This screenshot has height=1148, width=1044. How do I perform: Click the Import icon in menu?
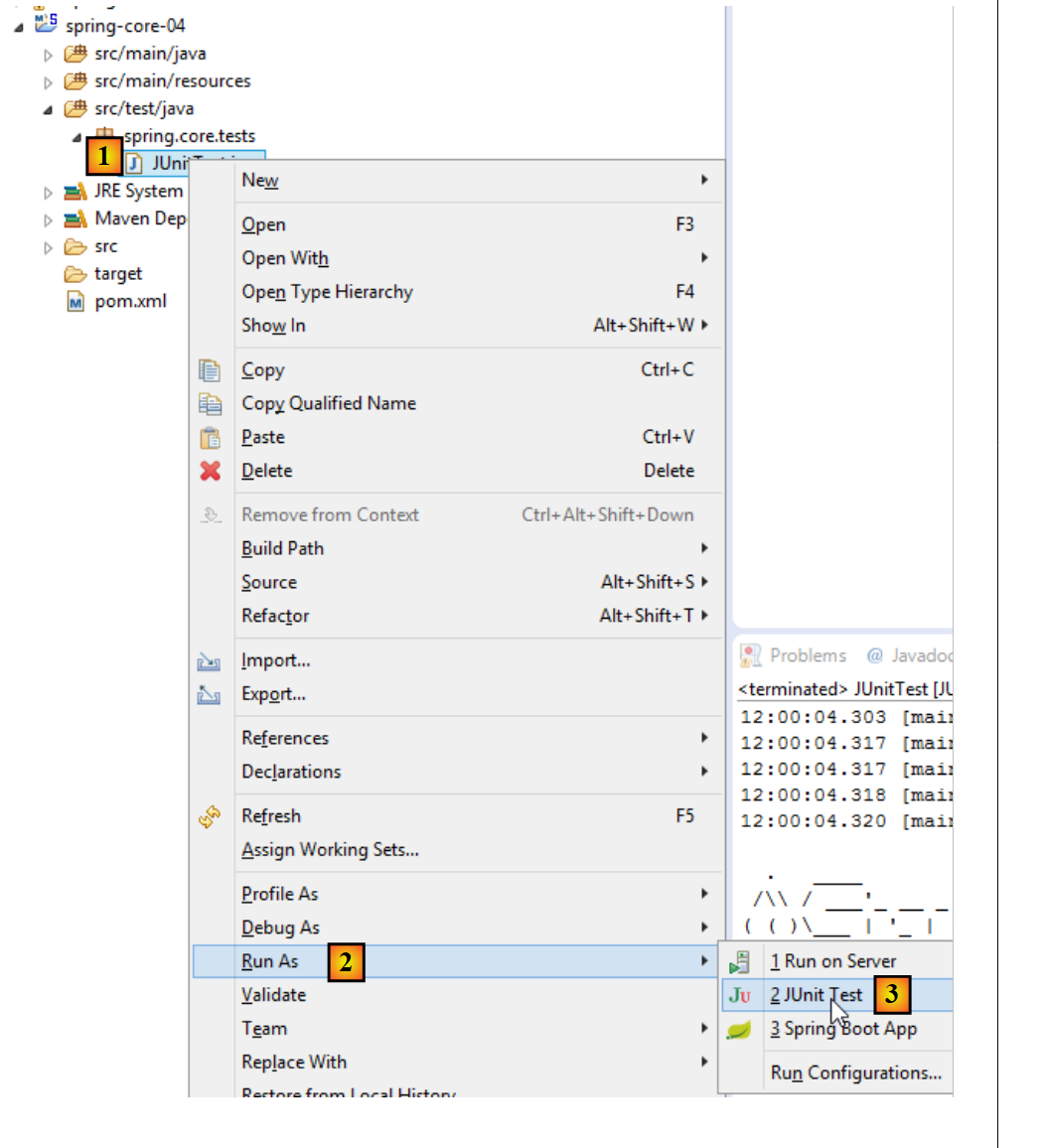tap(209, 661)
